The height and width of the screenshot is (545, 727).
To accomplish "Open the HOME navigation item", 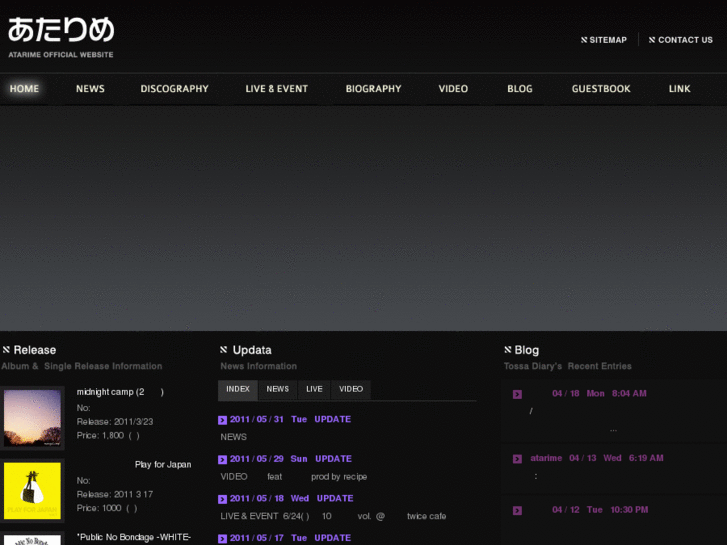I will [24, 89].
